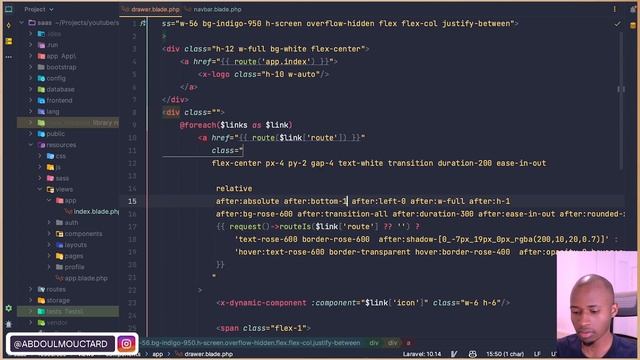Click the routes folder icon
The image size is (640, 360).
click(x=41, y=289)
